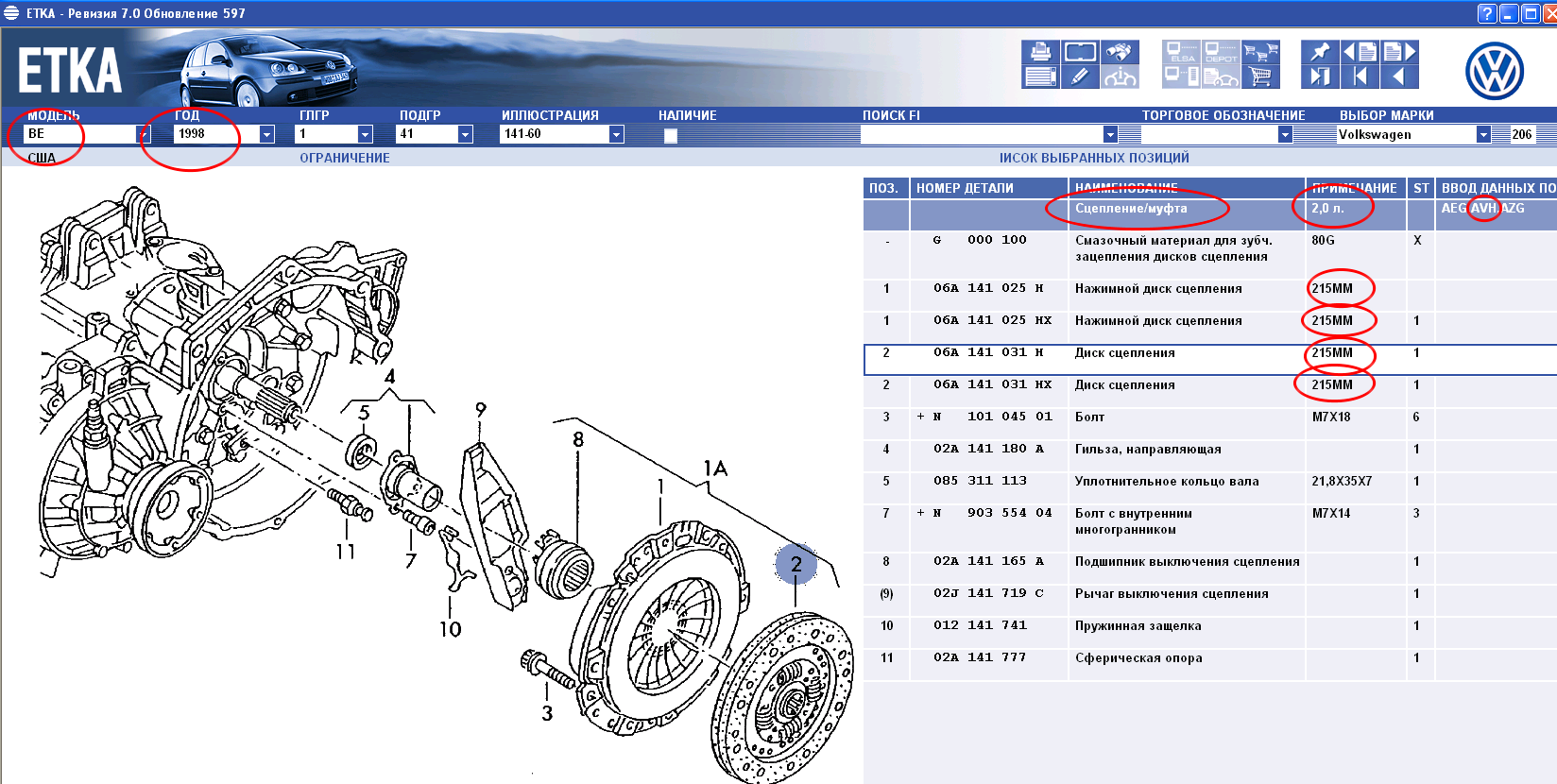
Task: Click the monitor-to-barcode icon below ELSA
Action: (1181, 77)
